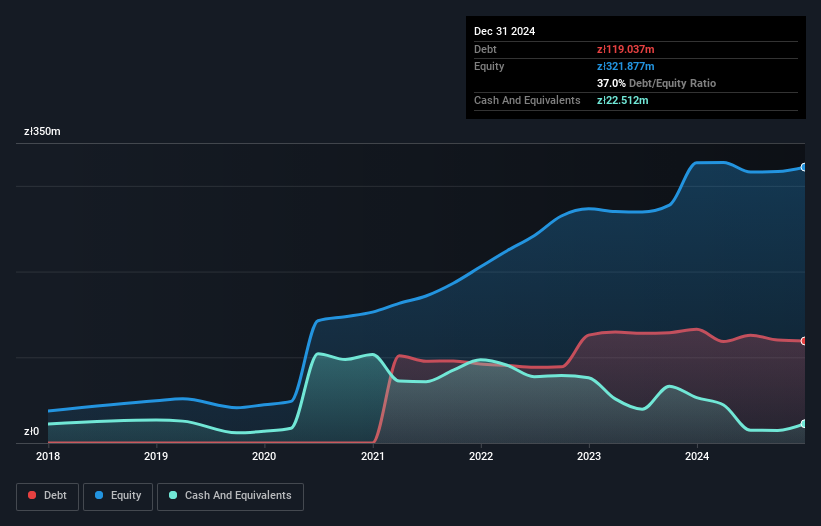Click the zł22.512m cash value
821x526 pixels.
click(x=623, y=100)
